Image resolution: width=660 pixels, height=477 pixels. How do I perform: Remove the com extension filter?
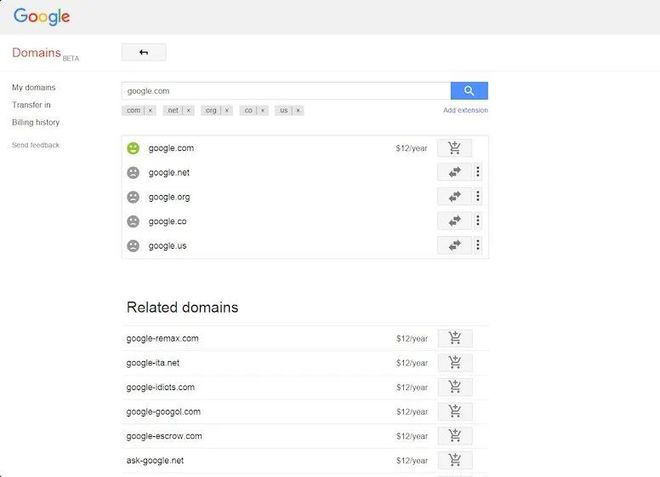point(150,110)
